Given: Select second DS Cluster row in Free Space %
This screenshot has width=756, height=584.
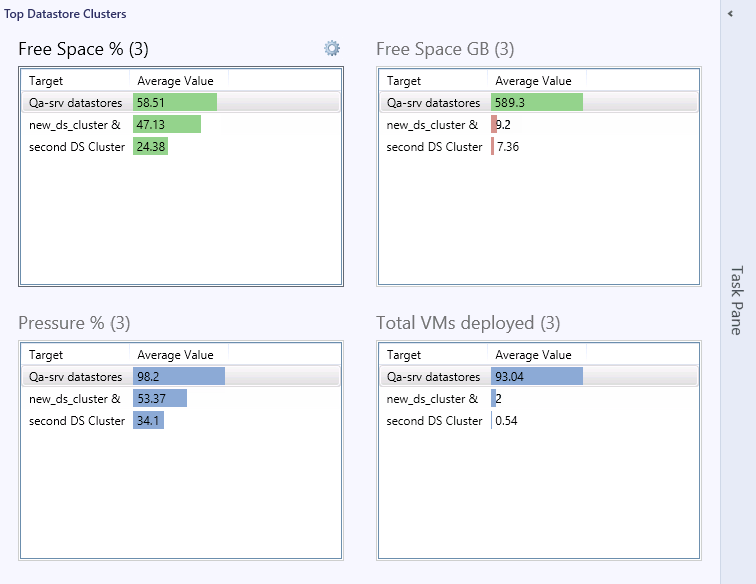Looking at the screenshot, I should [x=181, y=147].
